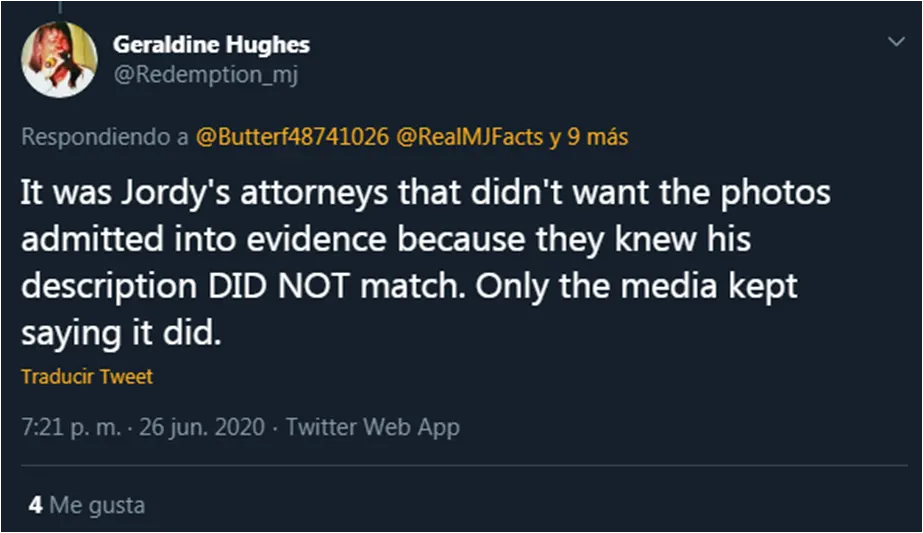
Task: Click the 'Respondiendo a' label text
Action: coord(104,137)
